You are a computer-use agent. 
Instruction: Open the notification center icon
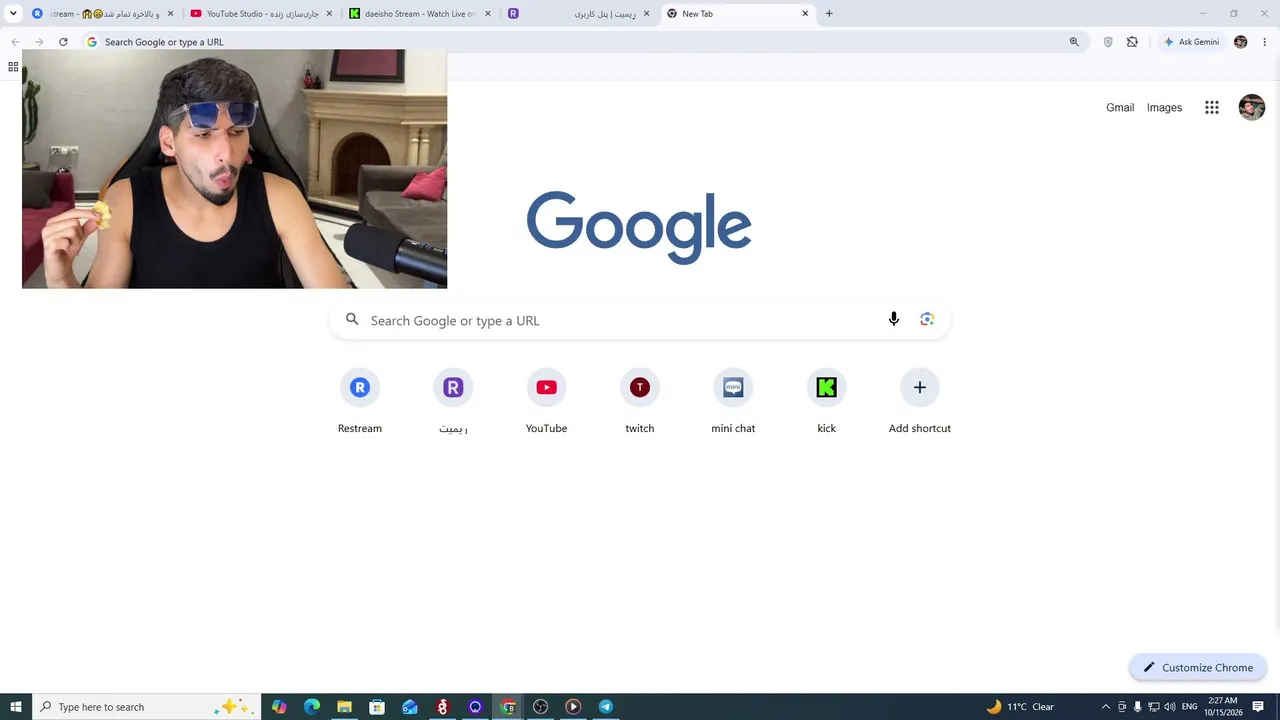coord(1258,707)
